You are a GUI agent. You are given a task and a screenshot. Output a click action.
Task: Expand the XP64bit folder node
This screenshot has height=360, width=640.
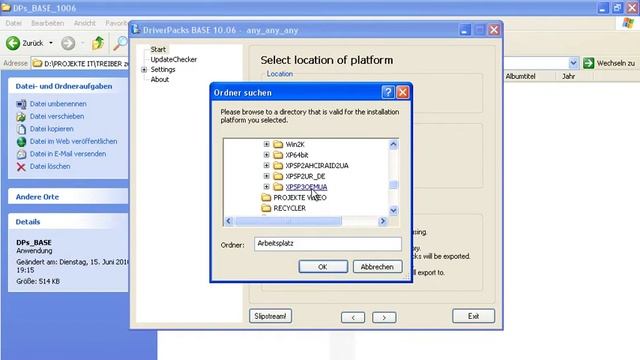[x=267, y=155]
